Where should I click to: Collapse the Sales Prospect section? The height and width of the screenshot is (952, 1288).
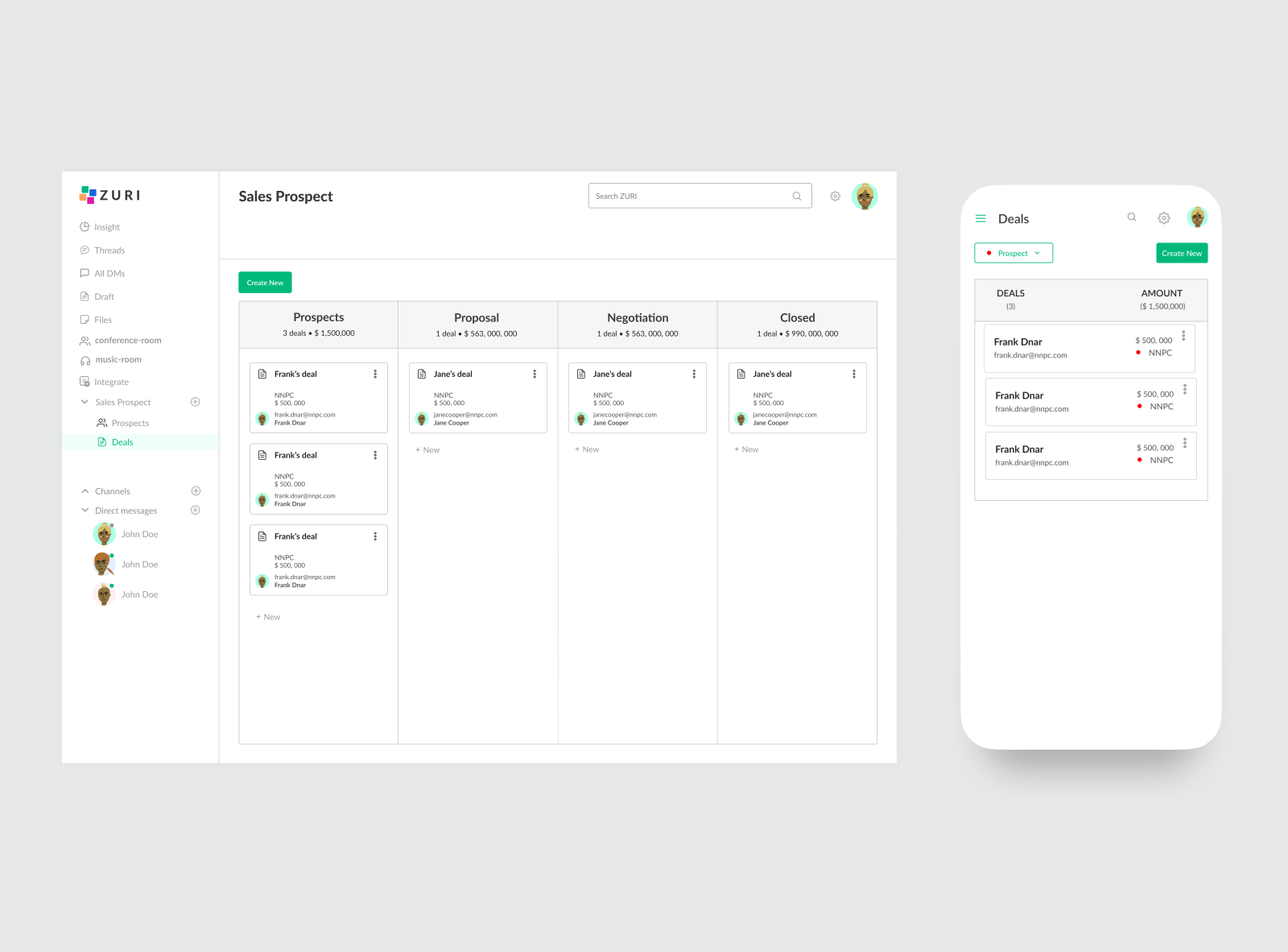pyautogui.click(x=85, y=402)
